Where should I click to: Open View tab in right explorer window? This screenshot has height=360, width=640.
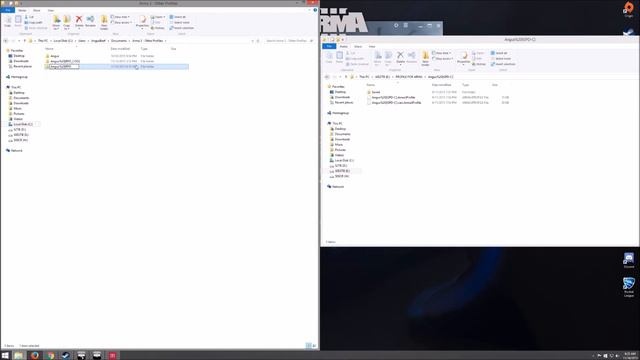pos(372,47)
